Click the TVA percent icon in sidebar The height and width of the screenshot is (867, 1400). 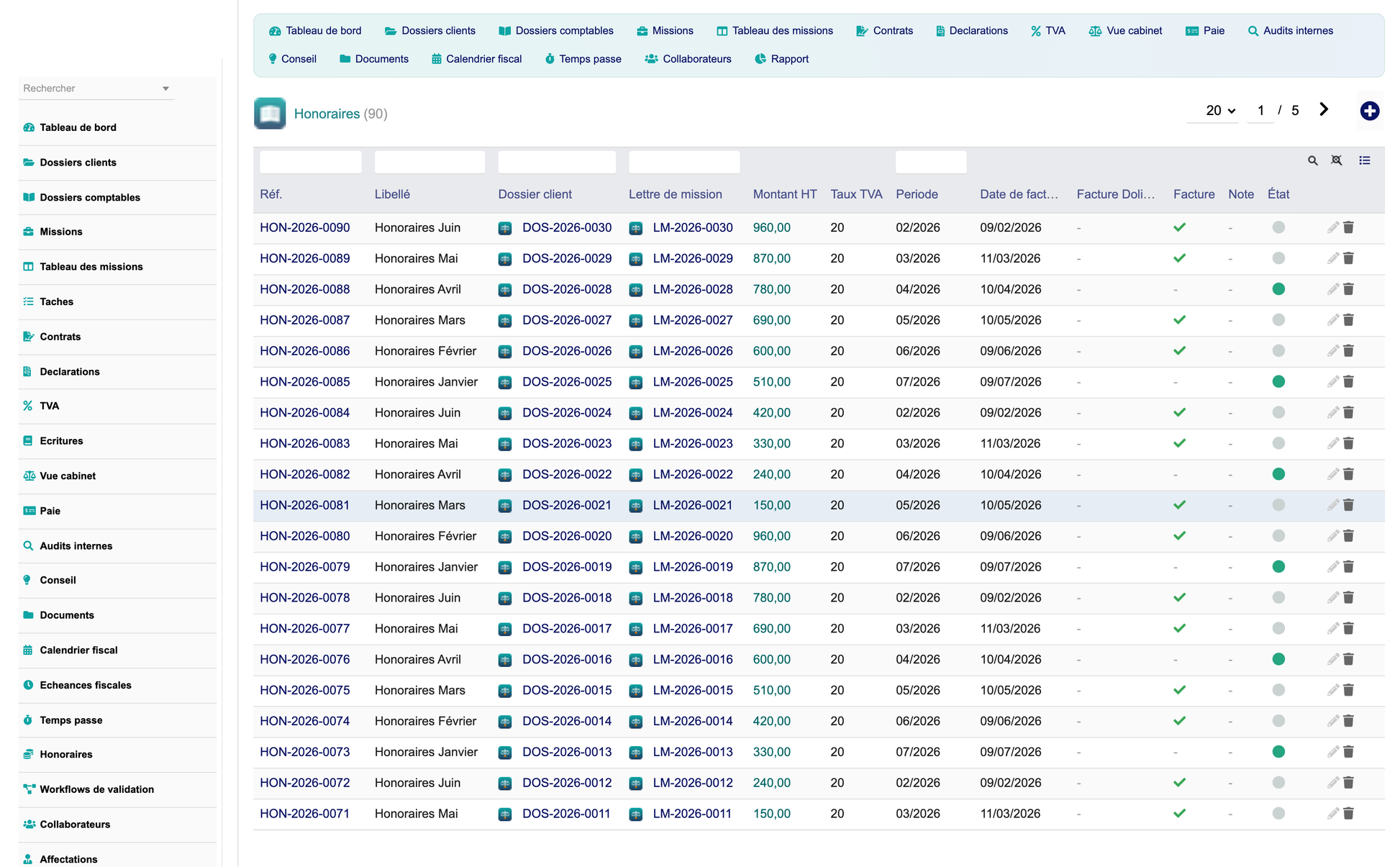point(28,406)
